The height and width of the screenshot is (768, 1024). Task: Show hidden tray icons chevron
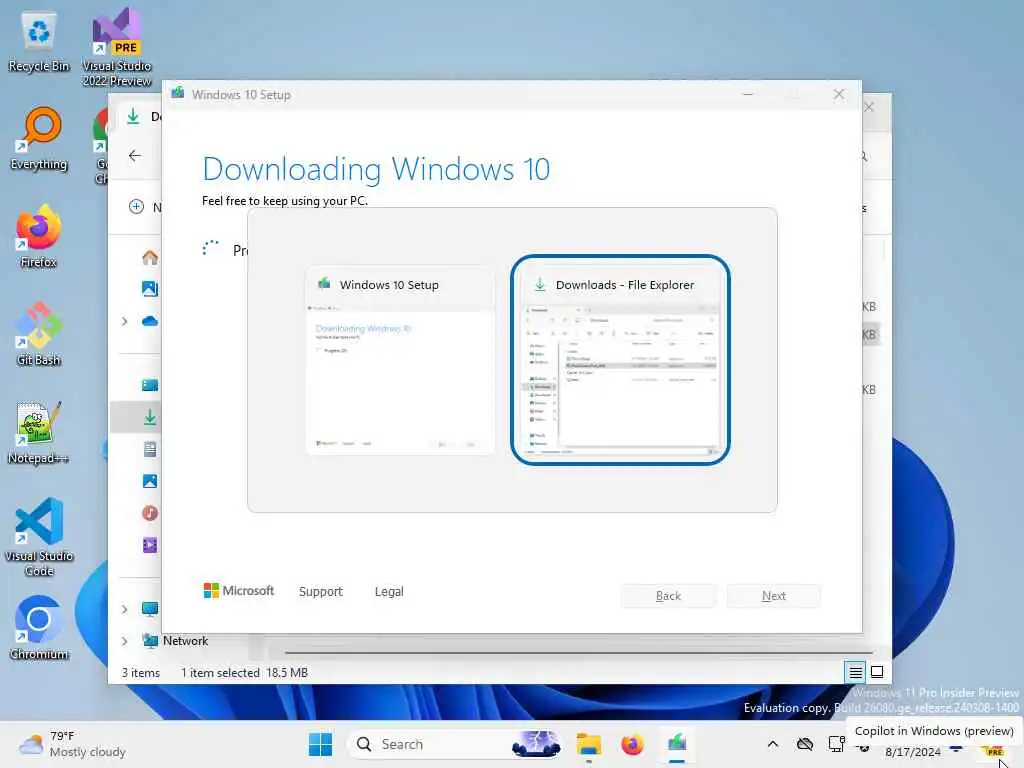[773, 744]
